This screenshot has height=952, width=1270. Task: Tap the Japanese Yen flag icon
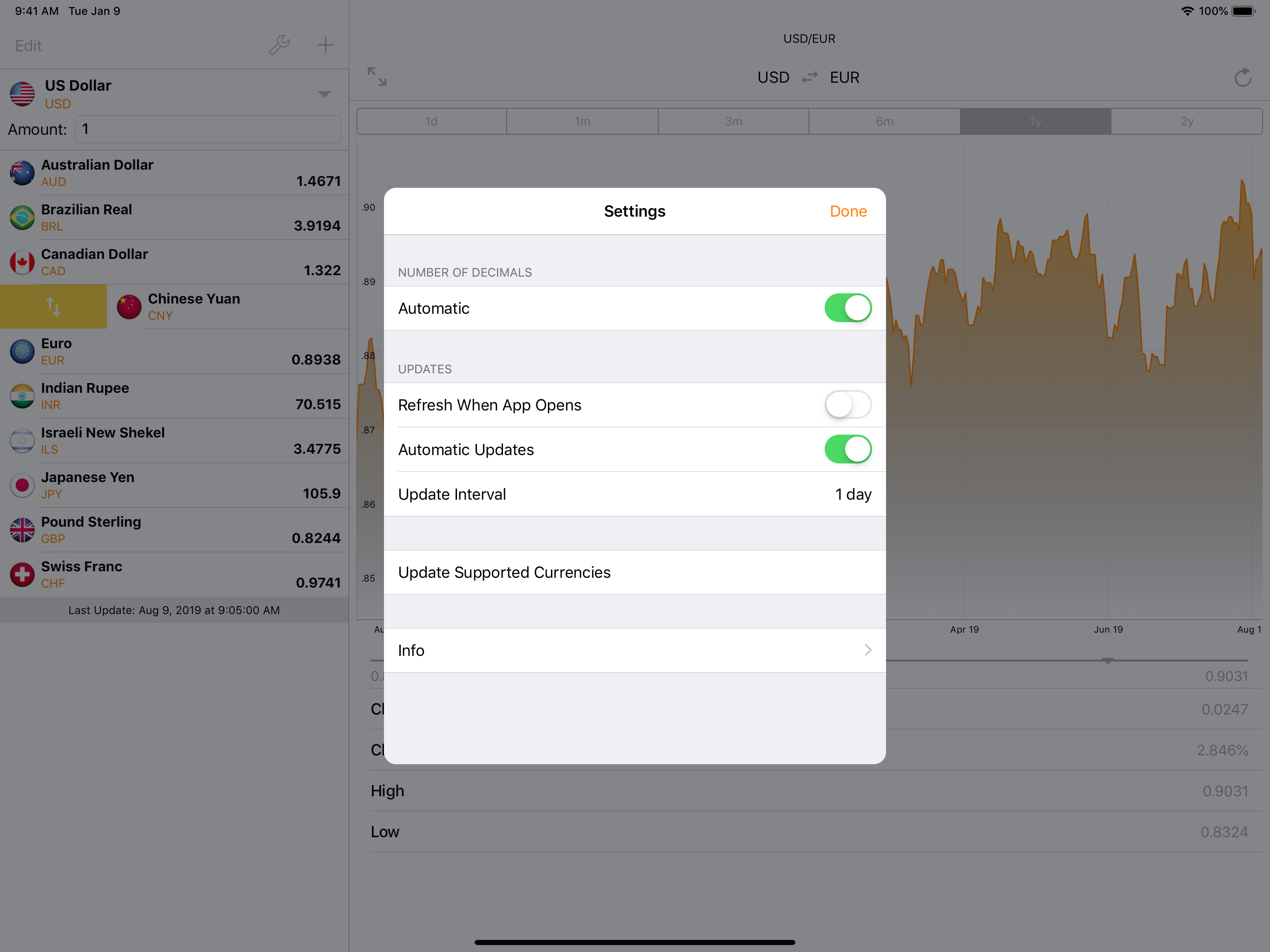[x=22, y=485]
